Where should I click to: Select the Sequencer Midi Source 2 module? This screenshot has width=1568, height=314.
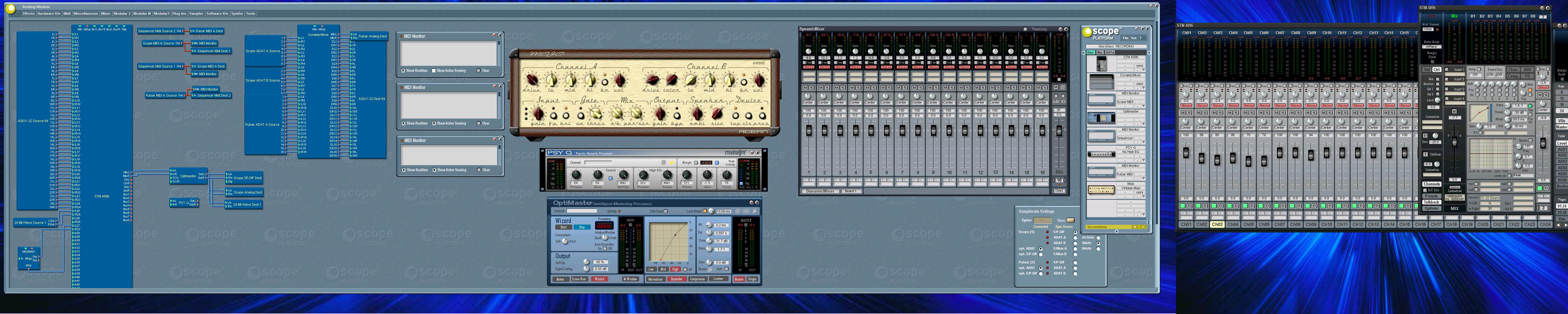point(160,31)
